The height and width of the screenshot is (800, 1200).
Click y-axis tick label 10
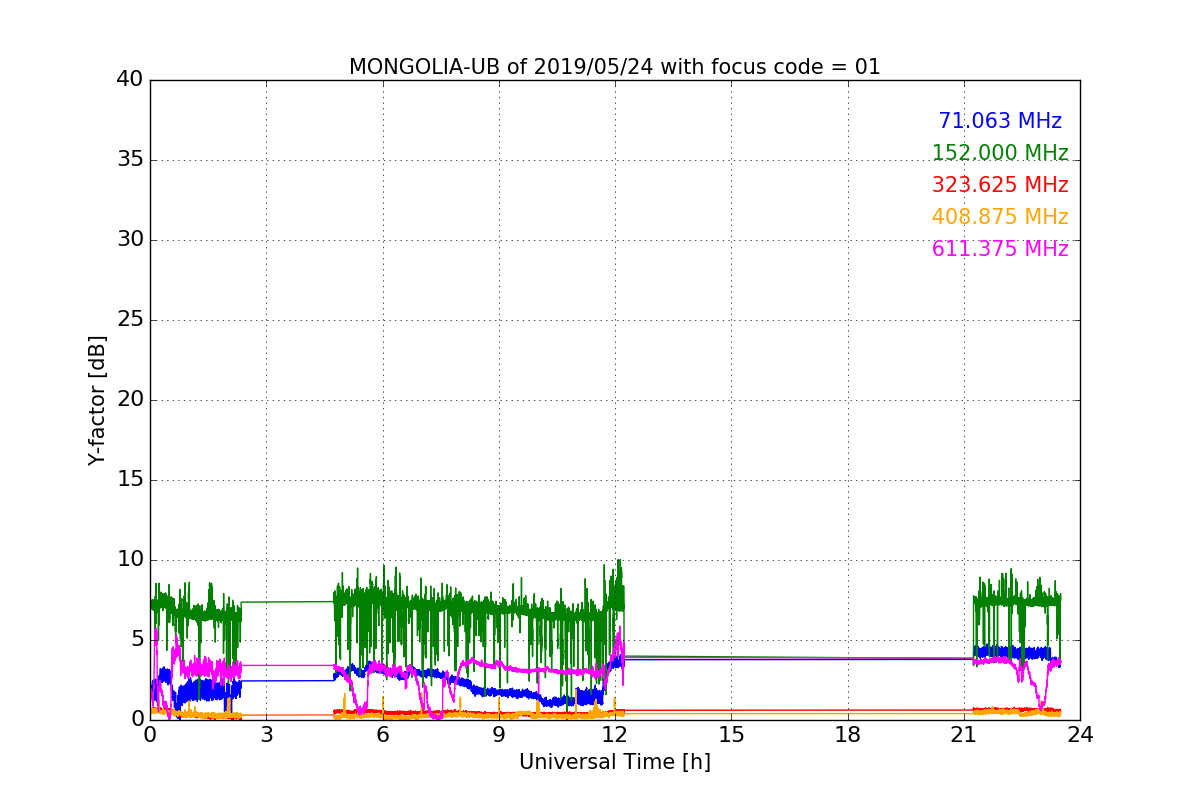coord(130,559)
